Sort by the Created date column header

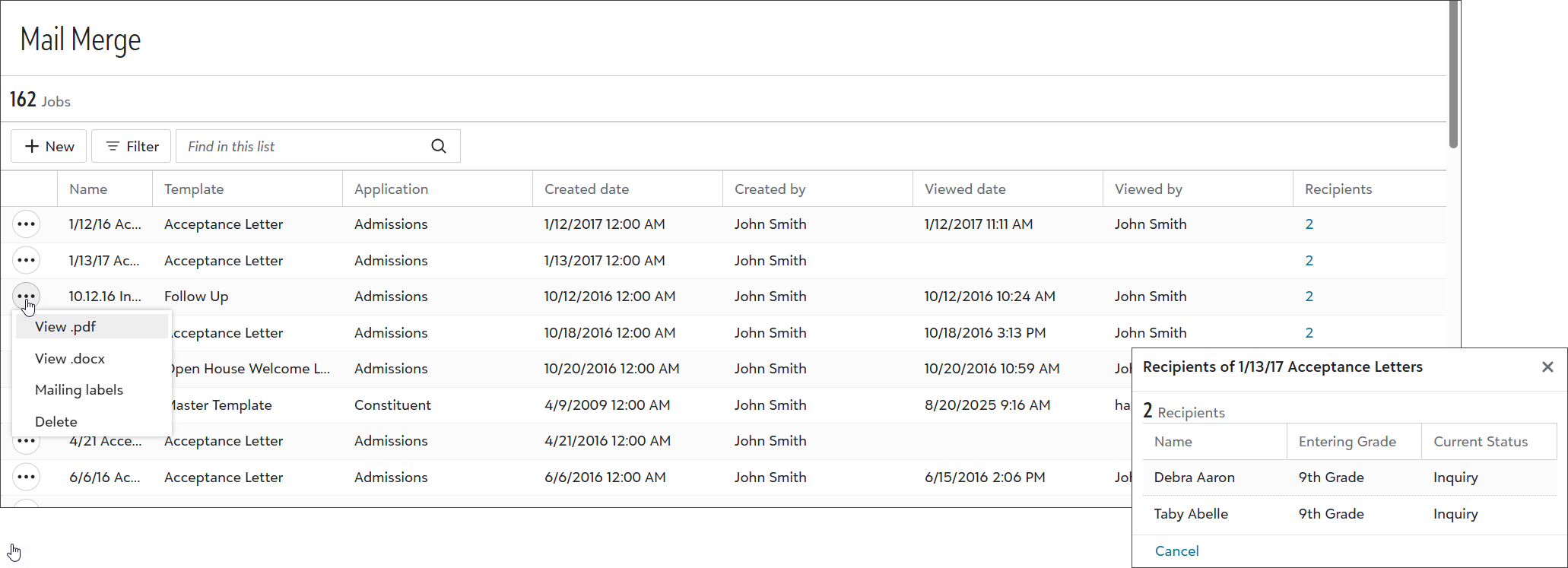586,189
